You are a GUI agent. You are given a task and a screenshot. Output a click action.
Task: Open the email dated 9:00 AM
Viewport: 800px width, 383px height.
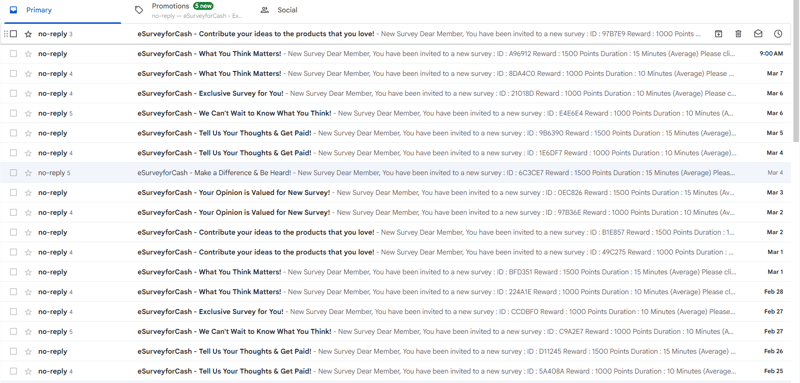(395, 54)
